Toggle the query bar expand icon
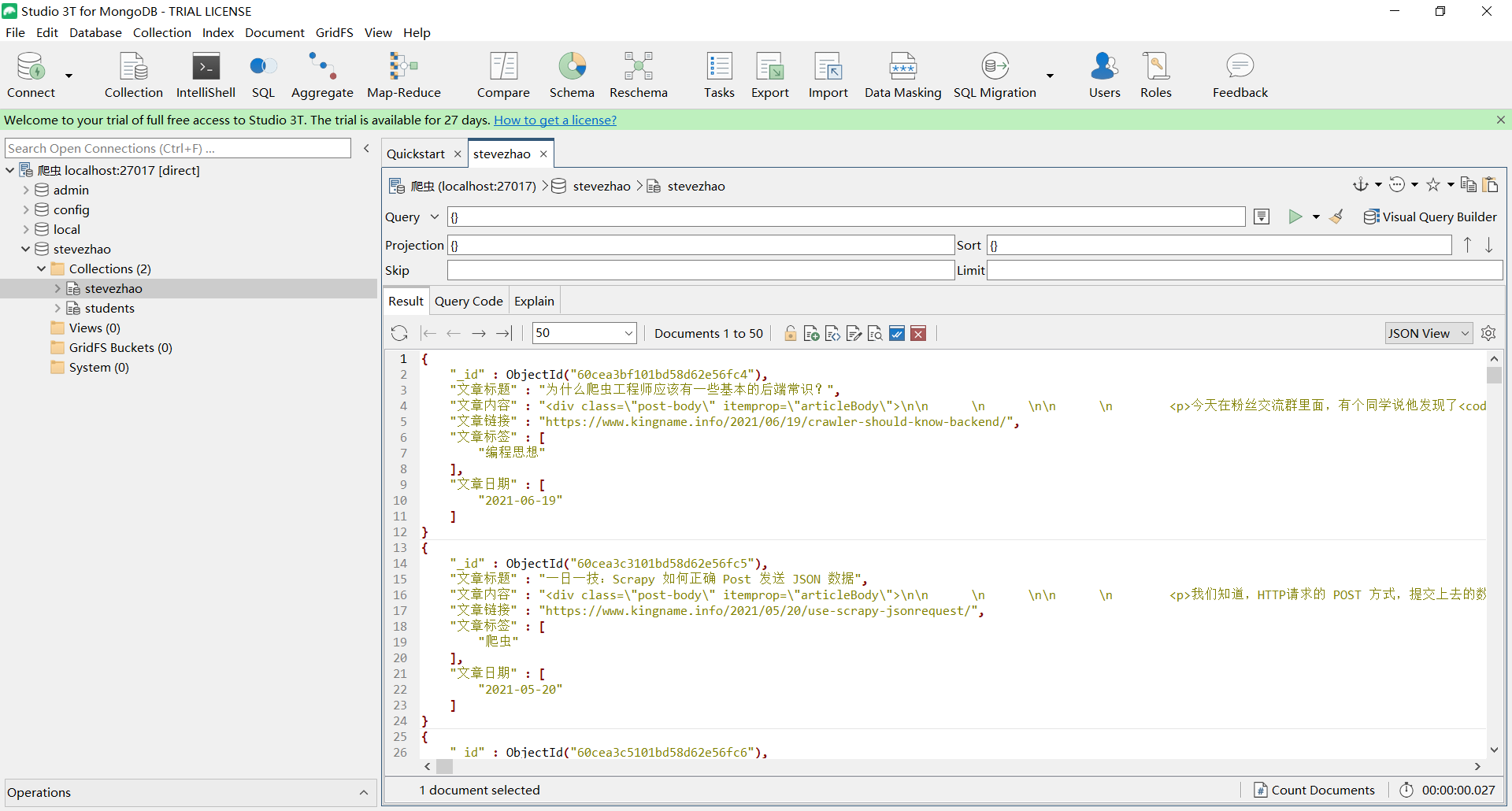The height and width of the screenshot is (811, 1512). [1262, 217]
